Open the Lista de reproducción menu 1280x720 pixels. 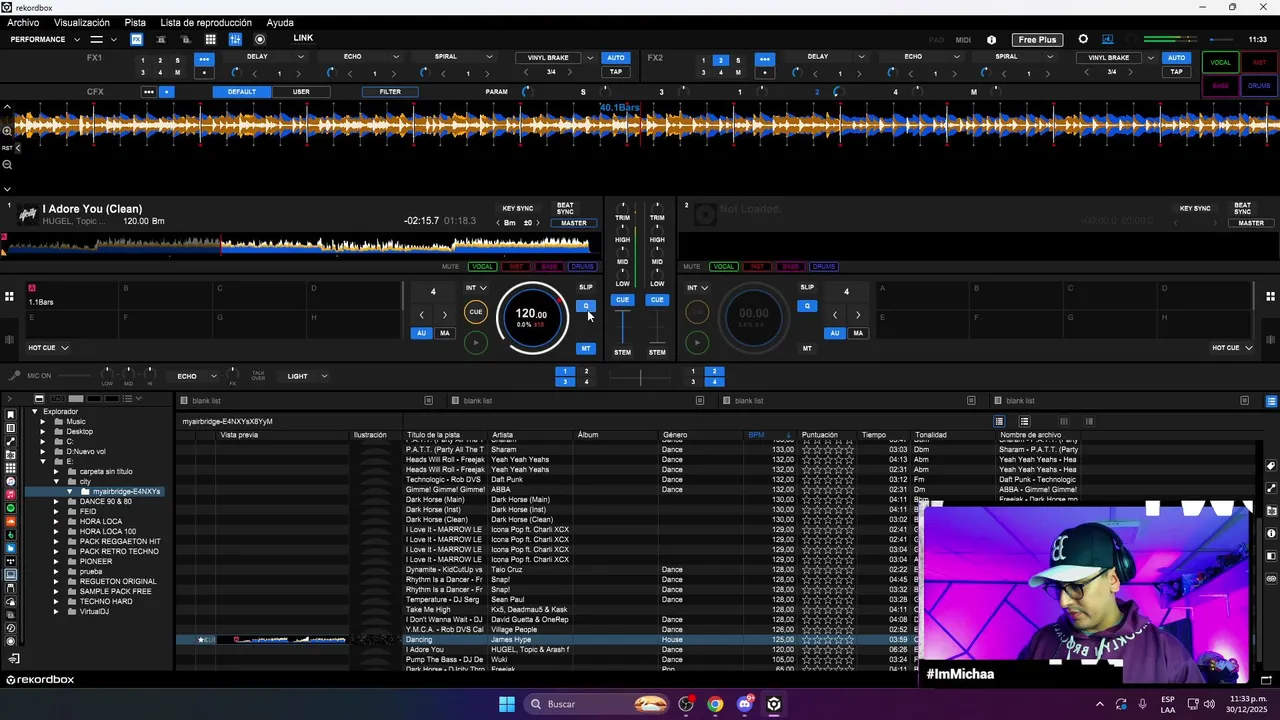click(x=206, y=22)
